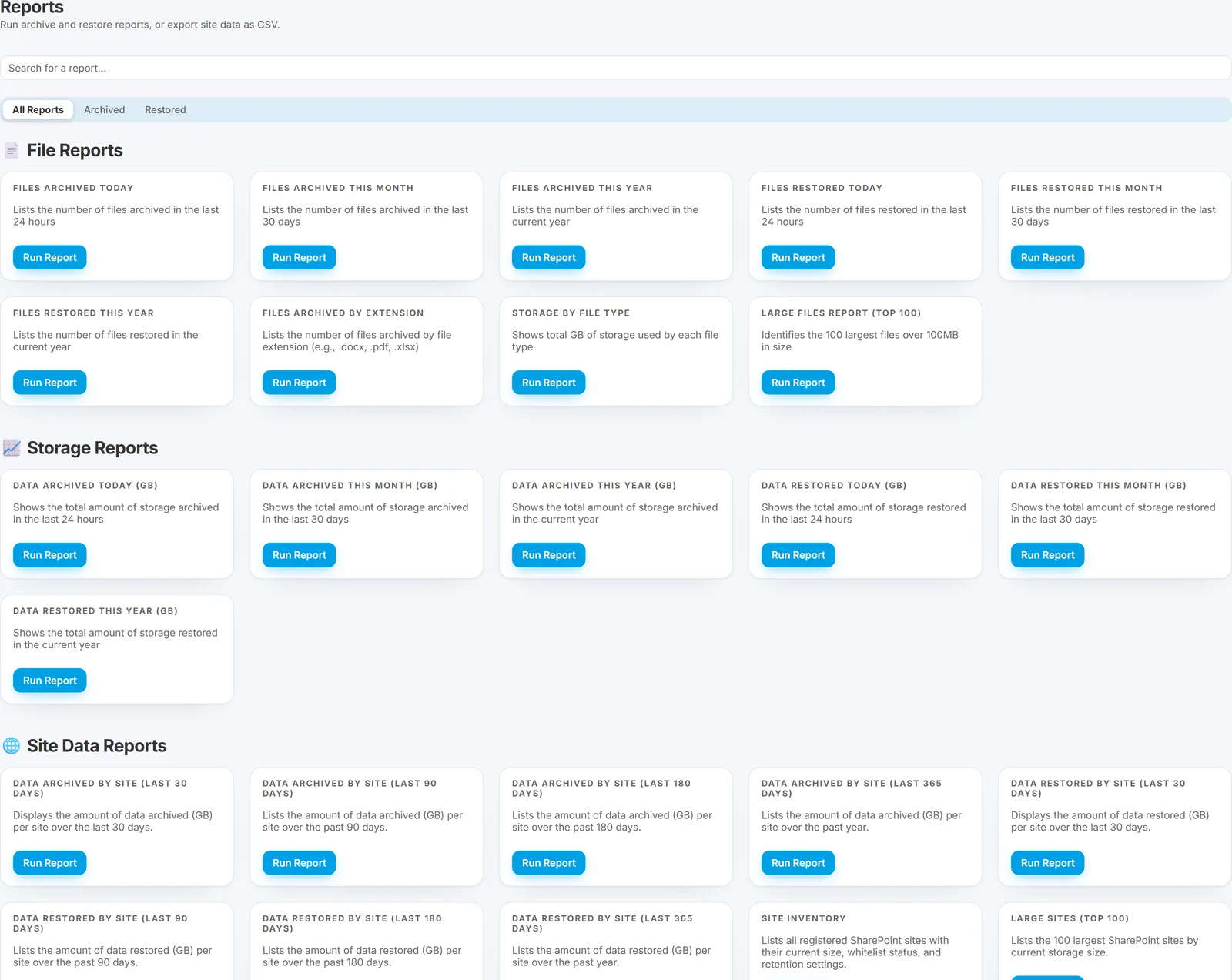
Task: Click DATA RESTORED BY SITE (LAST 365 DAYS) title
Action: click(x=602, y=923)
